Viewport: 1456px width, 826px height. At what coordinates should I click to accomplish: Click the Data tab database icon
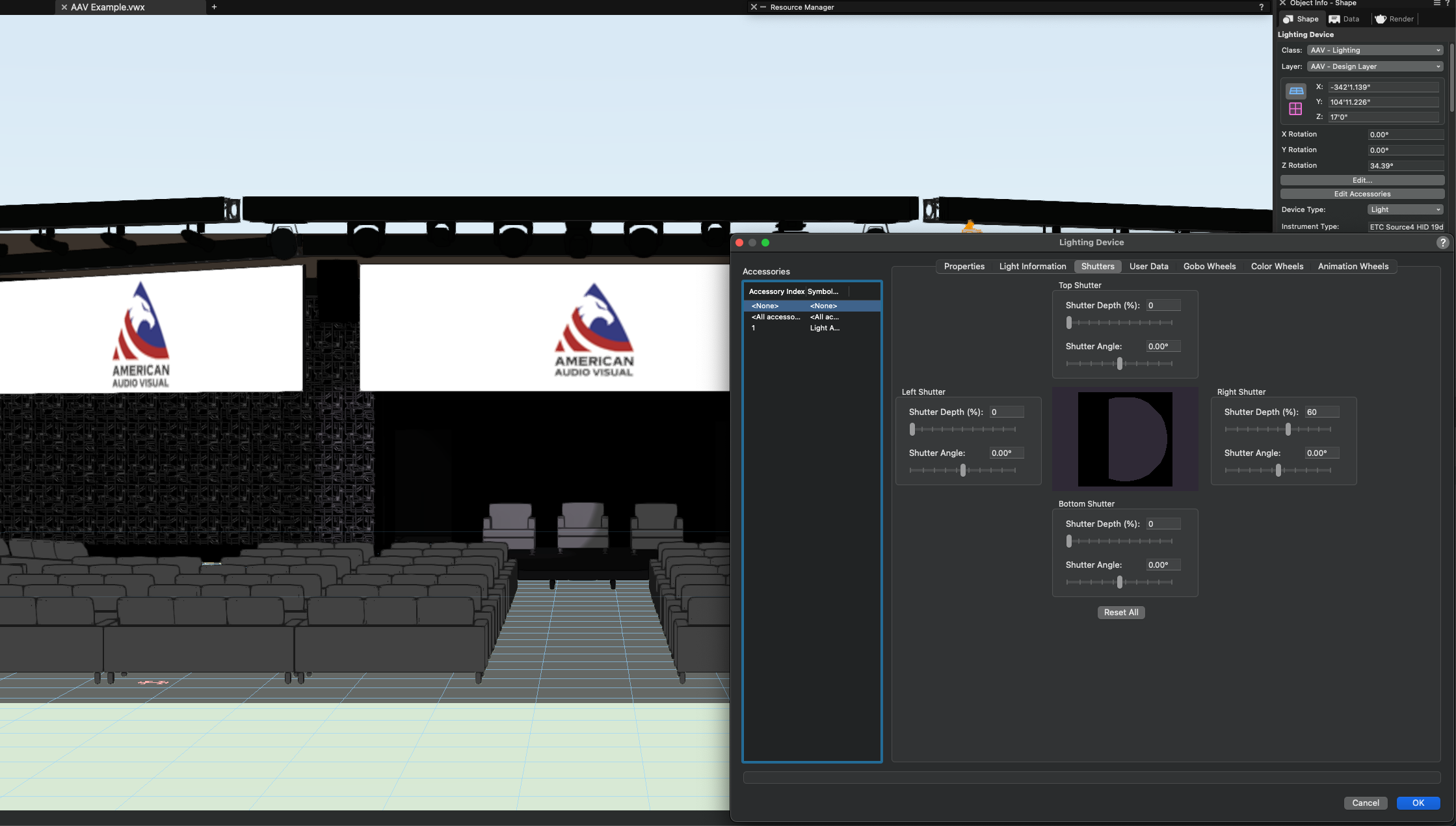point(1334,19)
